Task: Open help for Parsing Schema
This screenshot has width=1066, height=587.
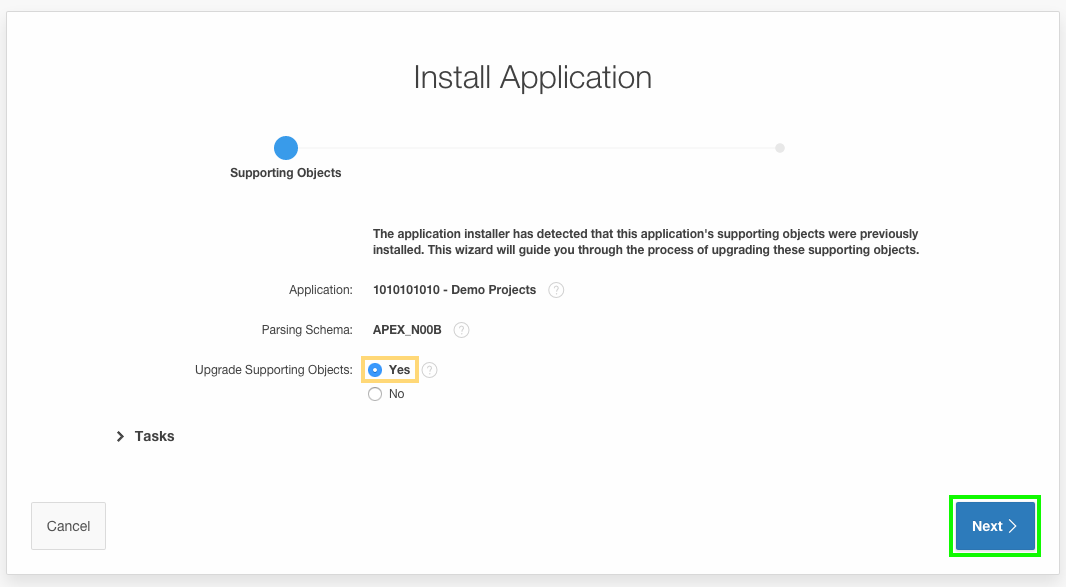Action: [461, 330]
